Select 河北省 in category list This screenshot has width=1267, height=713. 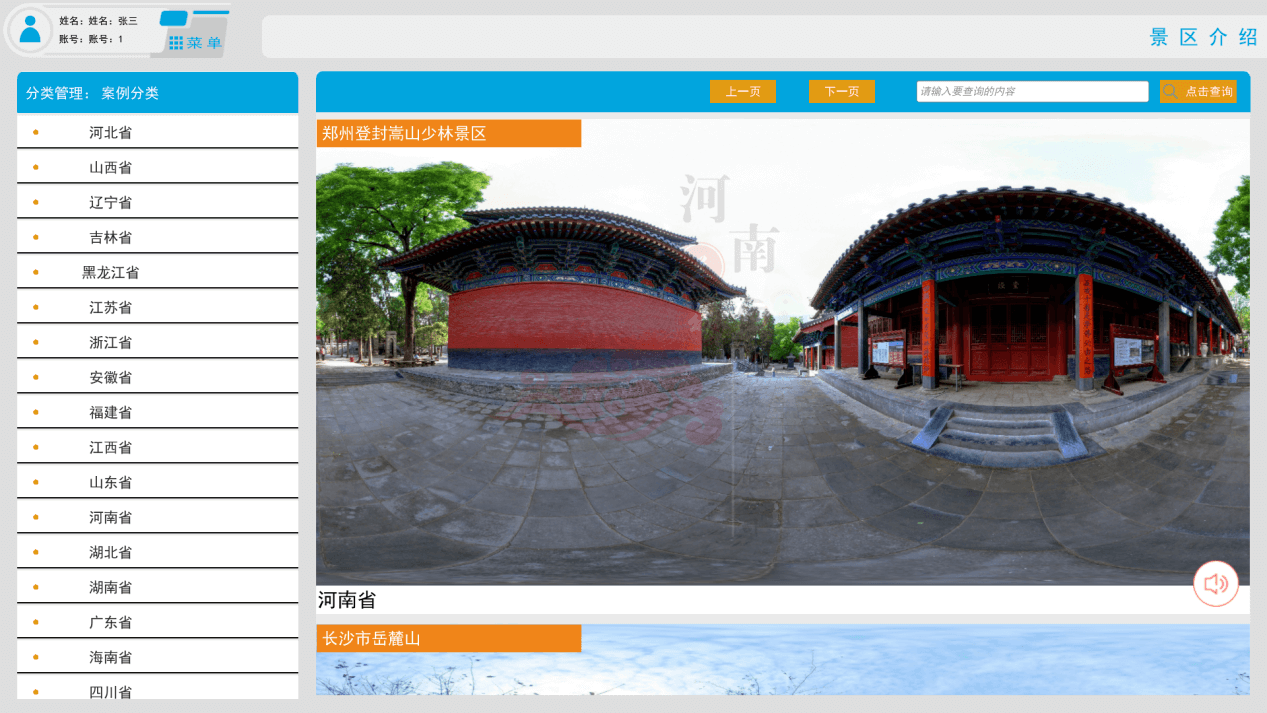click(110, 133)
